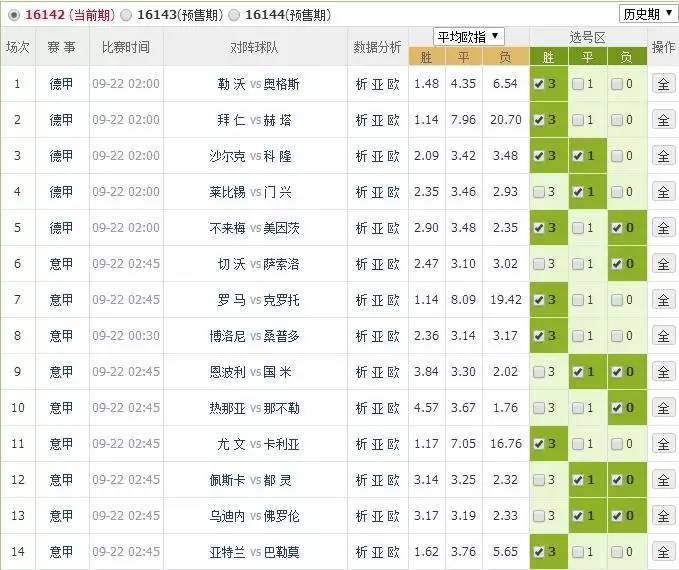Click team name 赫塔 in match 2
Image resolution: width=679 pixels, height=570 pixels.
pyautogui.click(x=278, y=120)
